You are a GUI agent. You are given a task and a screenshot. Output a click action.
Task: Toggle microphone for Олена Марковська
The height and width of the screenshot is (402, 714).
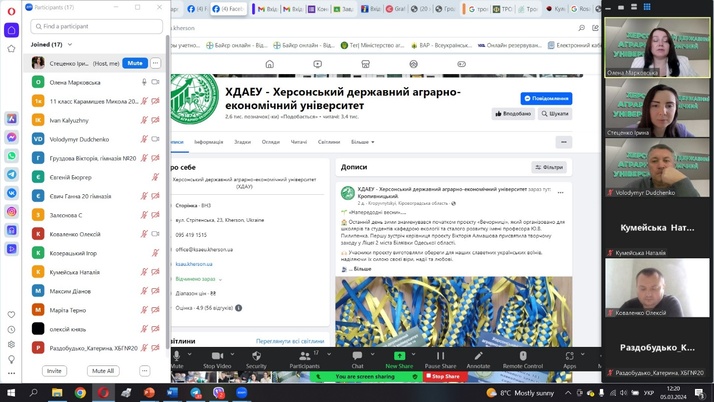[144, 82]
